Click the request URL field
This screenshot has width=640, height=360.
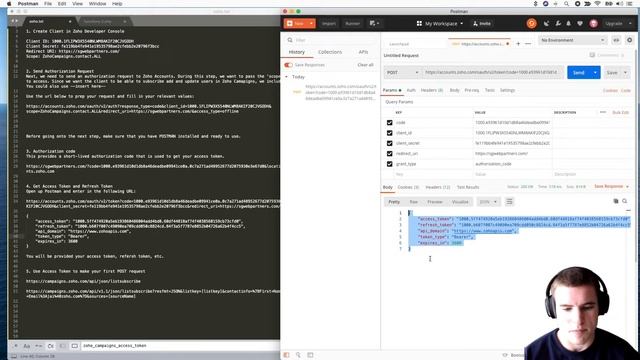click(x=493, y=72)
